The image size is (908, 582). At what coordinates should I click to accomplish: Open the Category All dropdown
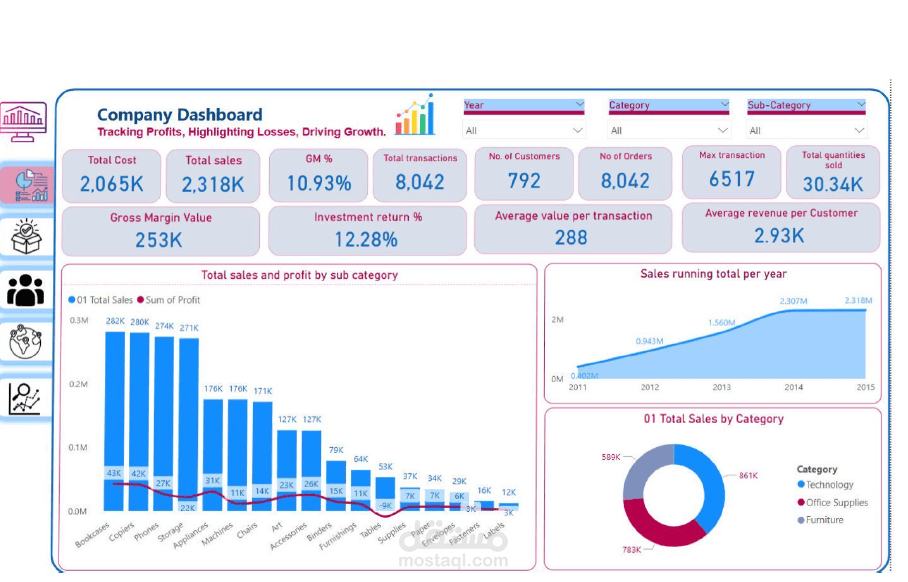pyautogui.click(x=669, y=130)
